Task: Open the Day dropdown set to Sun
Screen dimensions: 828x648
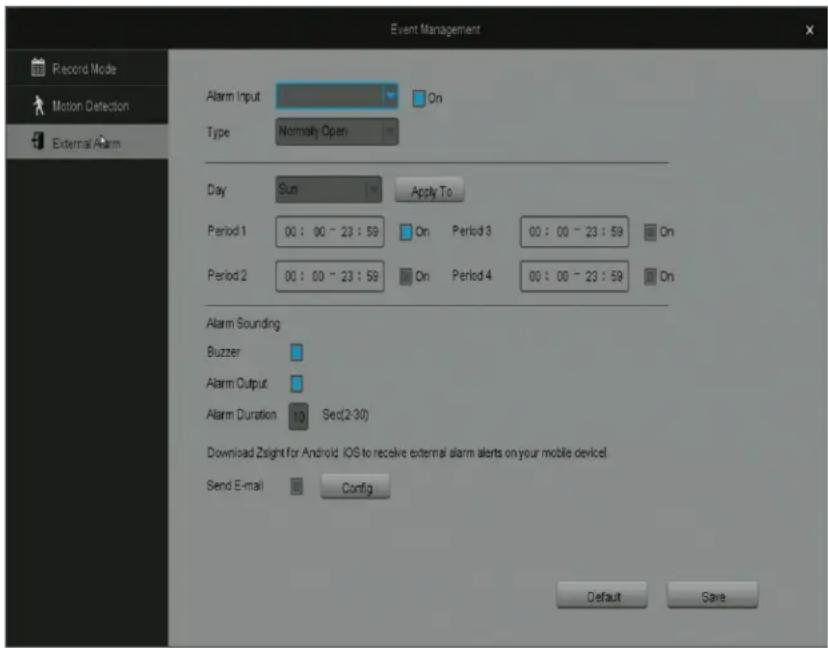Action: (x=328, y=190)
